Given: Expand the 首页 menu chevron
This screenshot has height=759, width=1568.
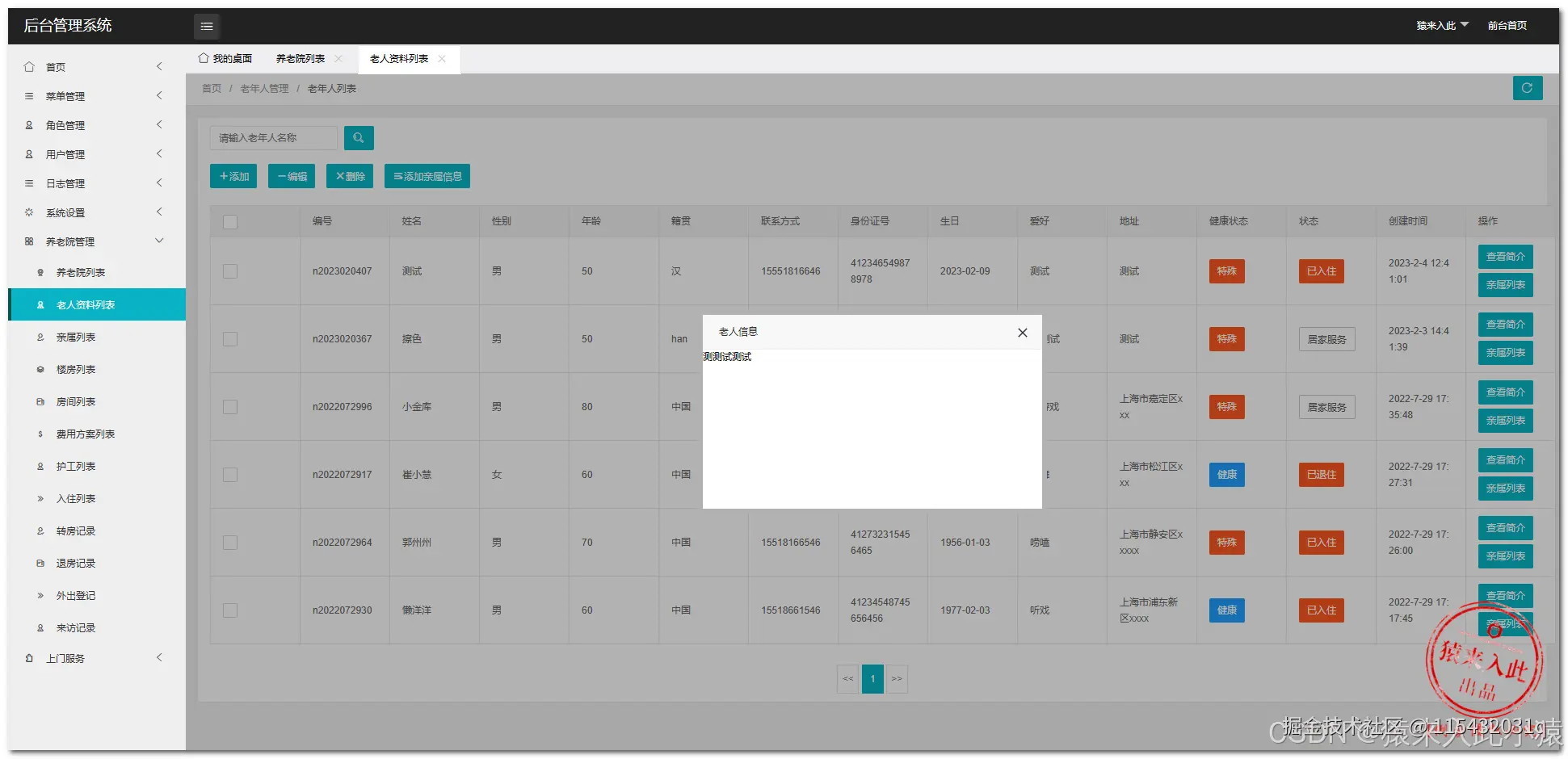Looking at the screenshot, I should 159,66.
